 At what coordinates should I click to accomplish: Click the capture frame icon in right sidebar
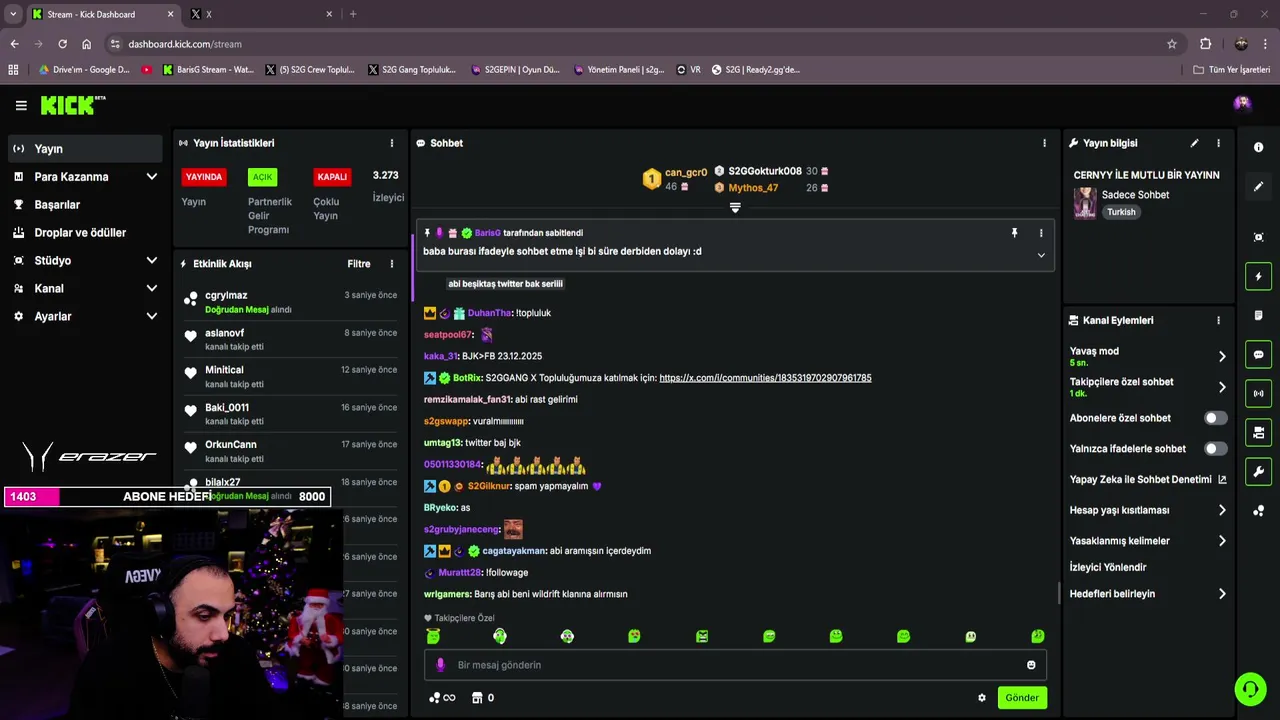point(1258,237)
